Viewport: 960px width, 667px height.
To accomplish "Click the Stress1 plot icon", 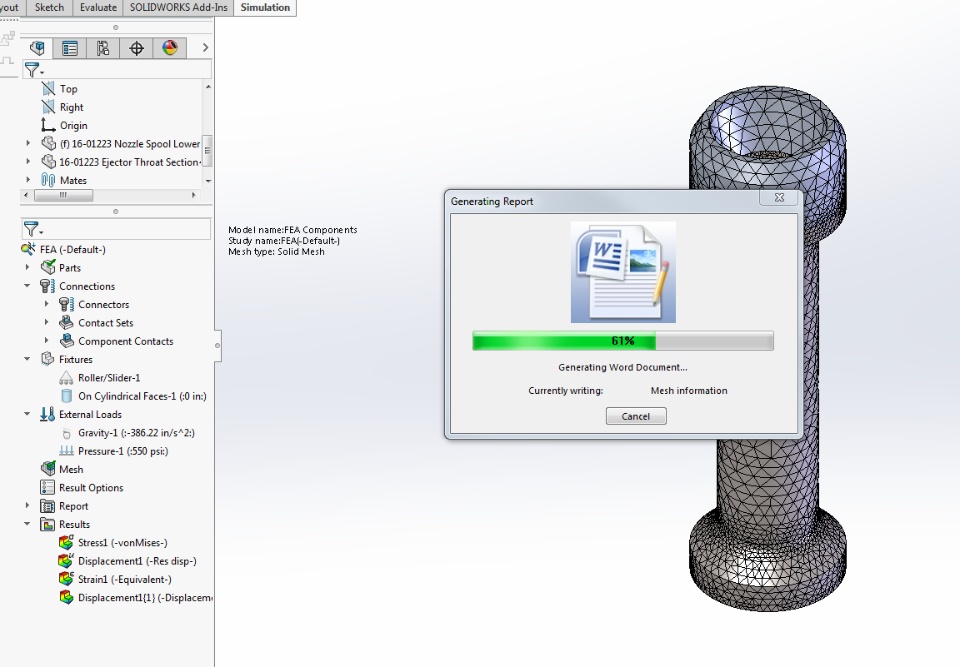I will pos(67,542).
